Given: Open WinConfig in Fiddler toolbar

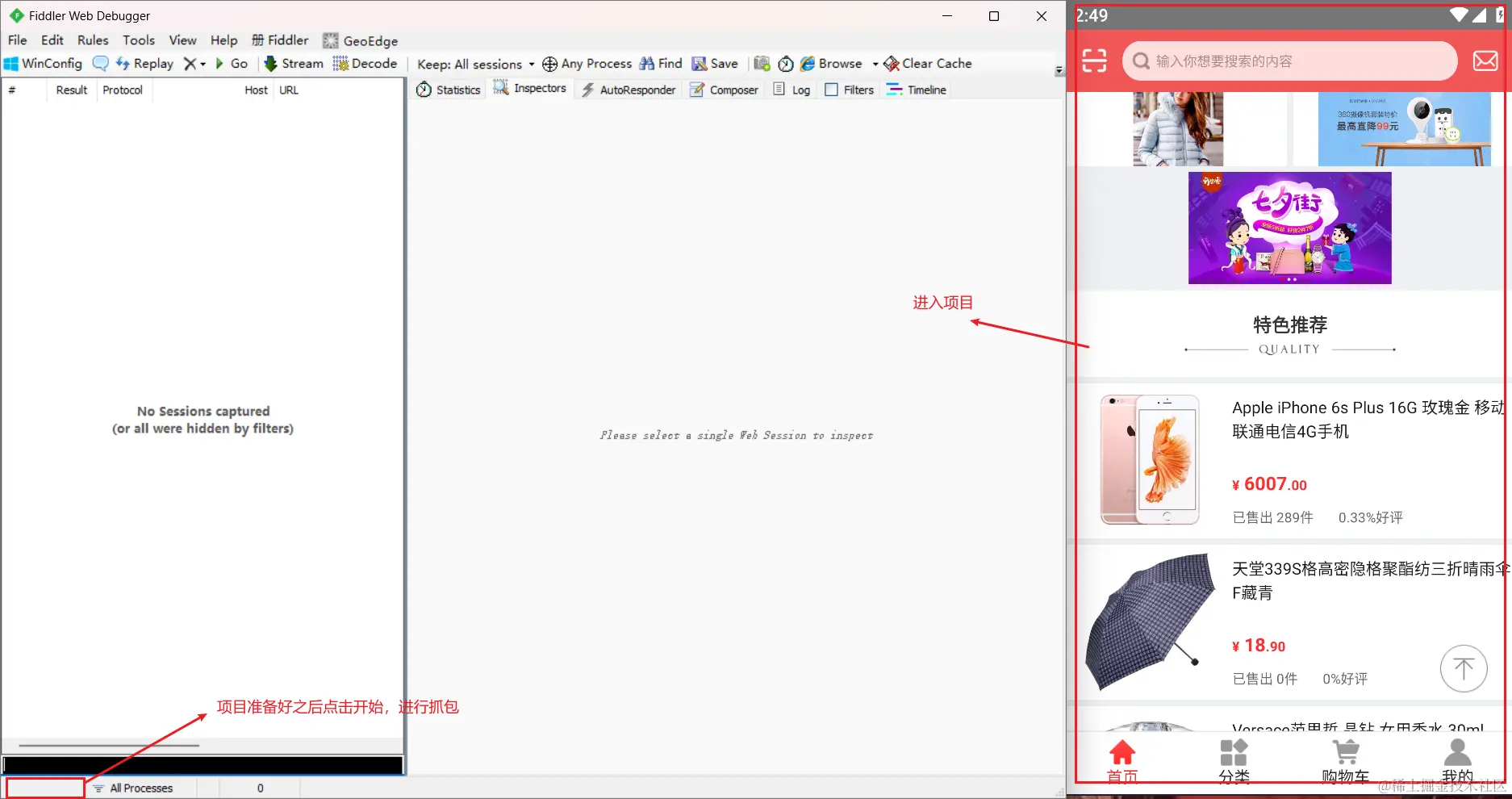Looking at the screenshot, I should tap(44, 63).
